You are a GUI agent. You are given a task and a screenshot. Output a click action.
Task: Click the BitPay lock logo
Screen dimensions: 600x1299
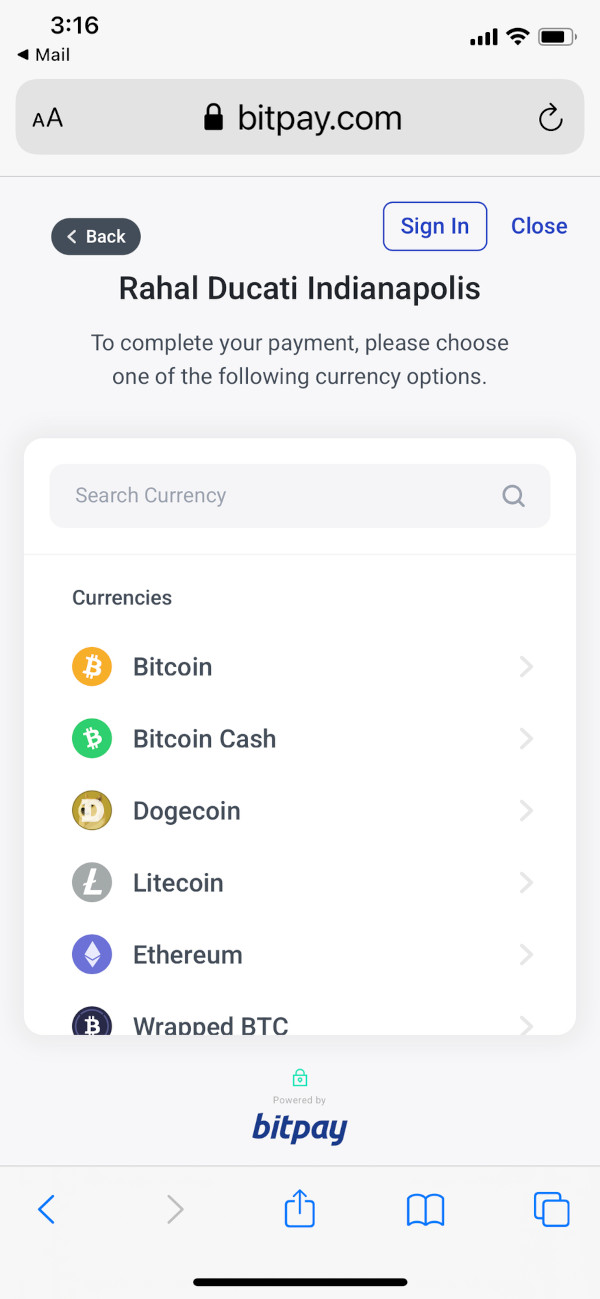tap(299, 1077)
